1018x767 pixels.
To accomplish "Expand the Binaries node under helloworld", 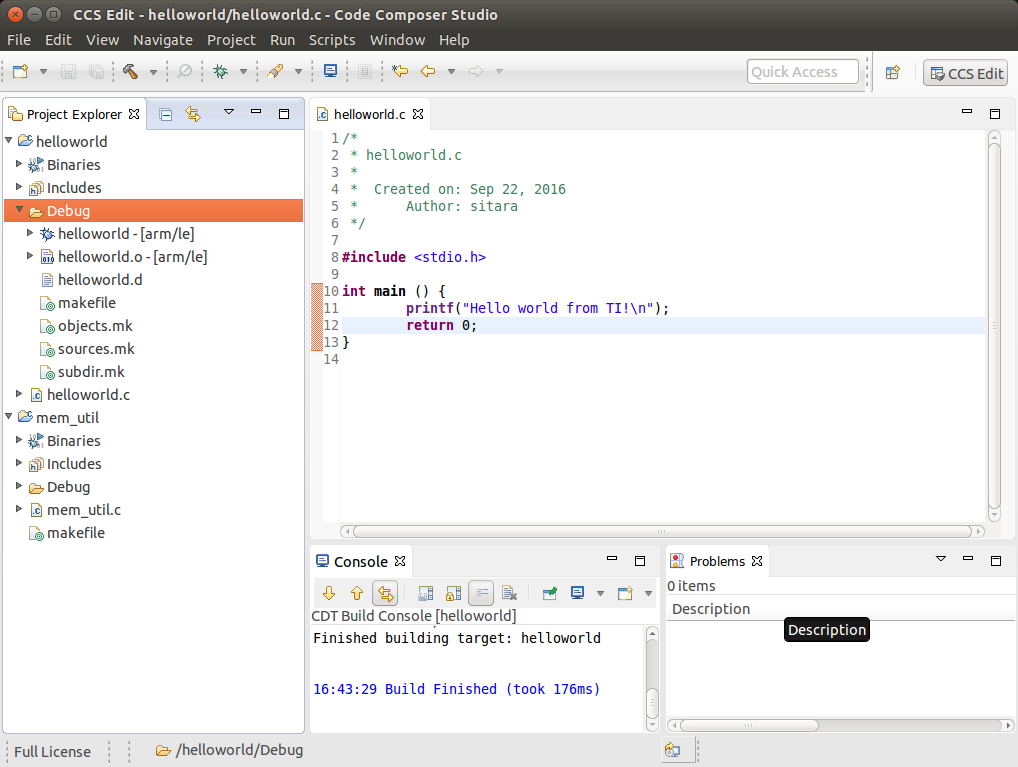I will coord(19,165).
